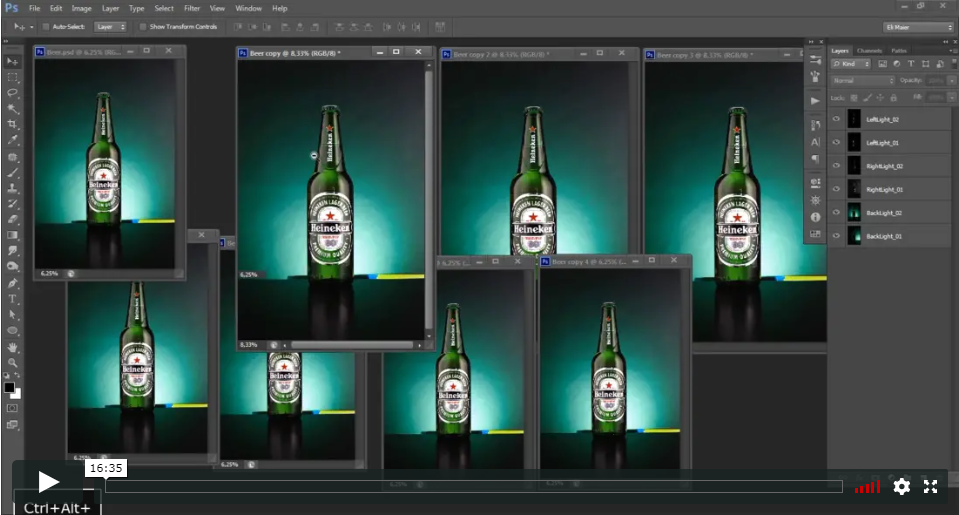Select the Hand tool

12,347
